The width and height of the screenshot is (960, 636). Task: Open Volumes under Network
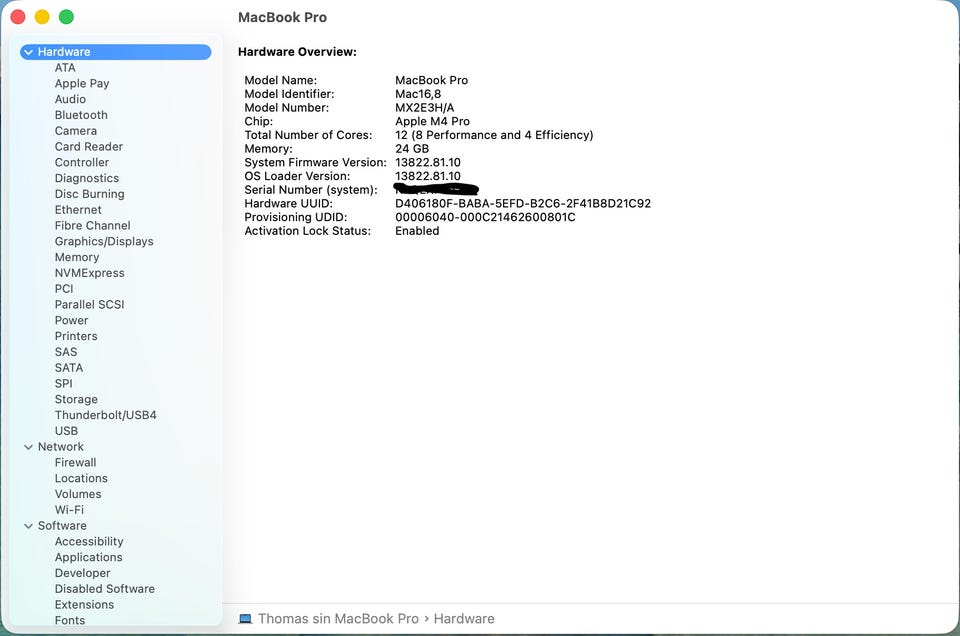coord(78,495)
